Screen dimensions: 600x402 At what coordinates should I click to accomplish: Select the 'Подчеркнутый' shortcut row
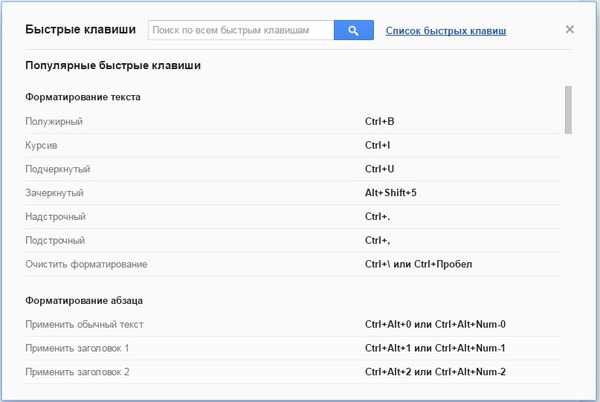pyautogui.click(x=292, y=169)
